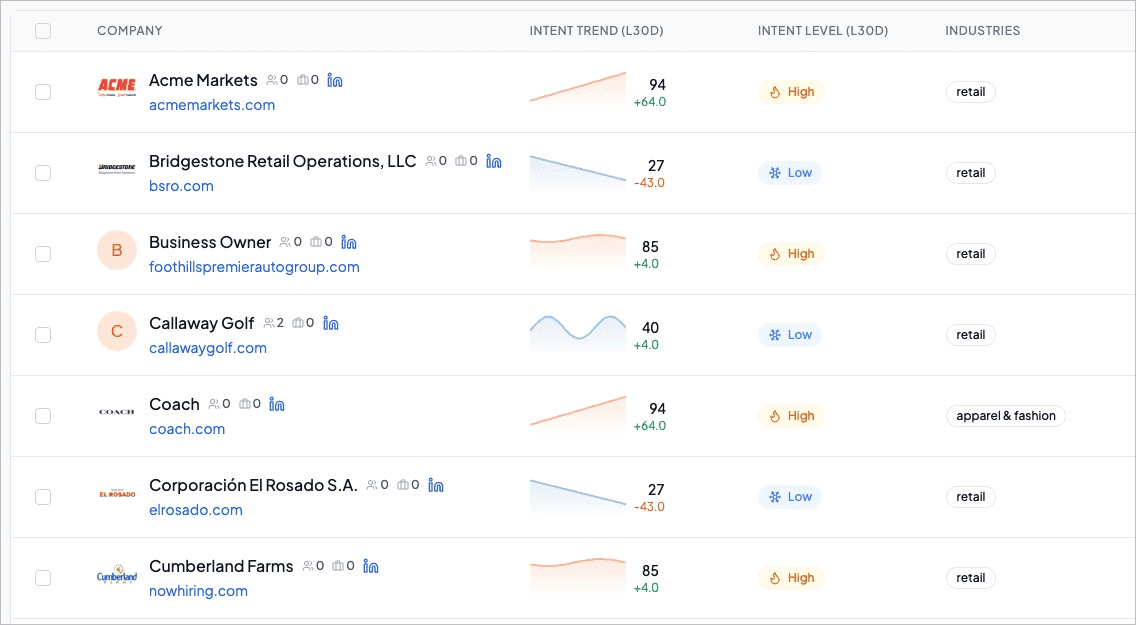Click Low intent badge for Bridgestone

(790, 173)
